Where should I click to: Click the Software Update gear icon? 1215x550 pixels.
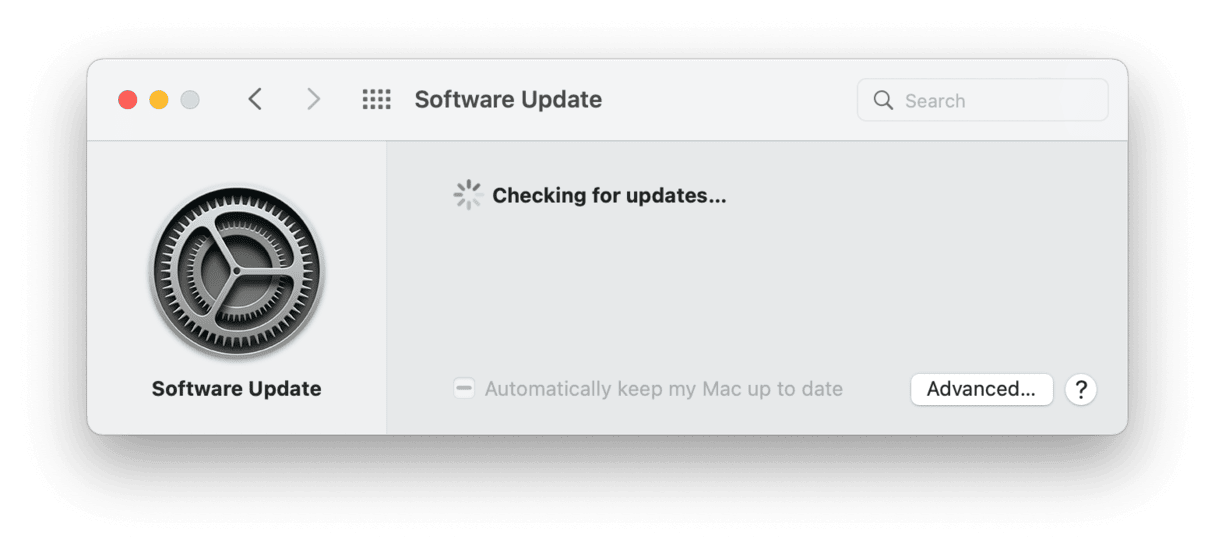236,270
